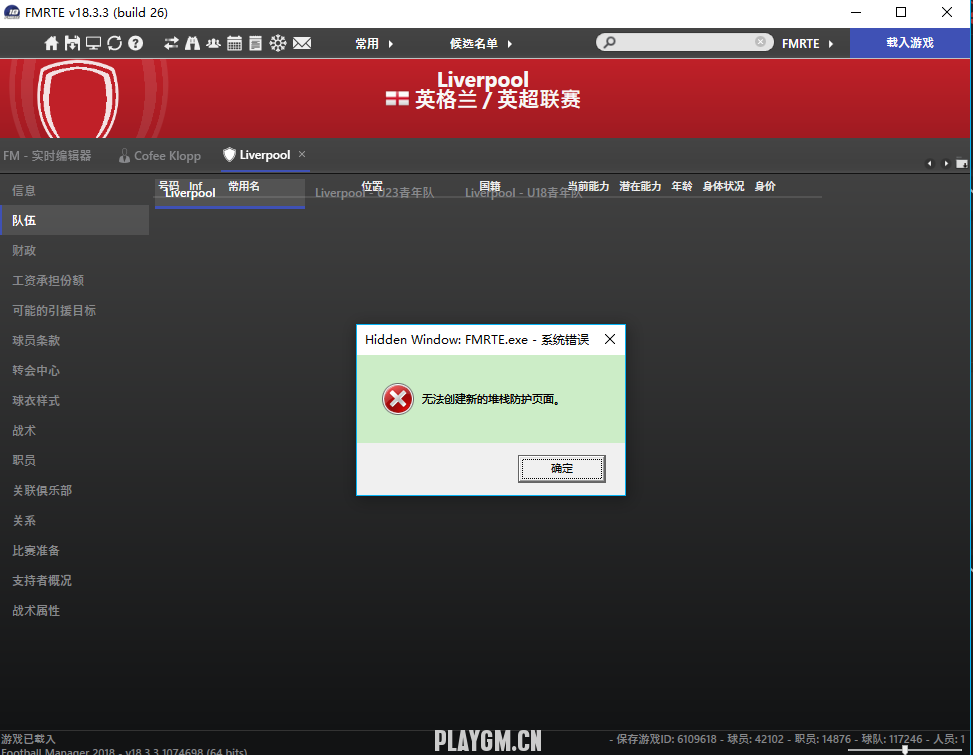973x755 pixels.
Task: Click the magnifier icon in search box
Action: [610, 42]
